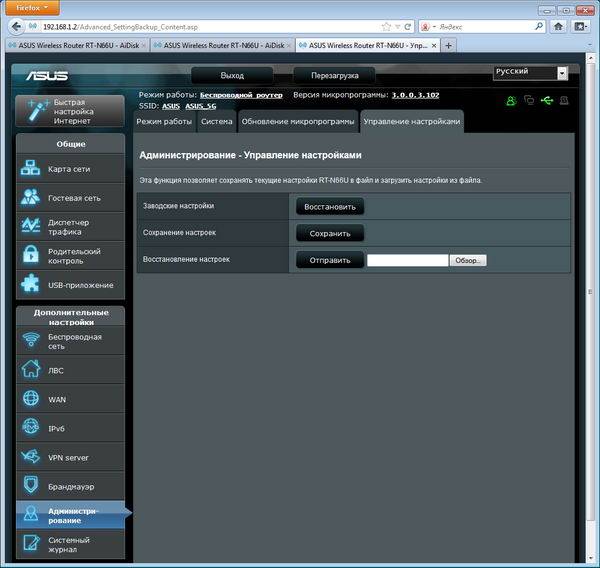The height and width of the screenshot is (568, 600).
Task: Open the Брандмауэр shield icon
Action: (x=30, y=486)
